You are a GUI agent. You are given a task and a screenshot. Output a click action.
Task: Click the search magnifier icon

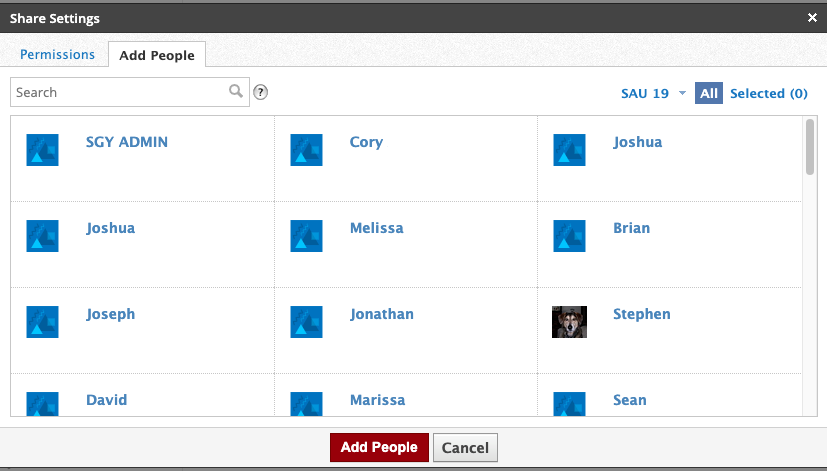pyautogui.click(x=236, y=92)
